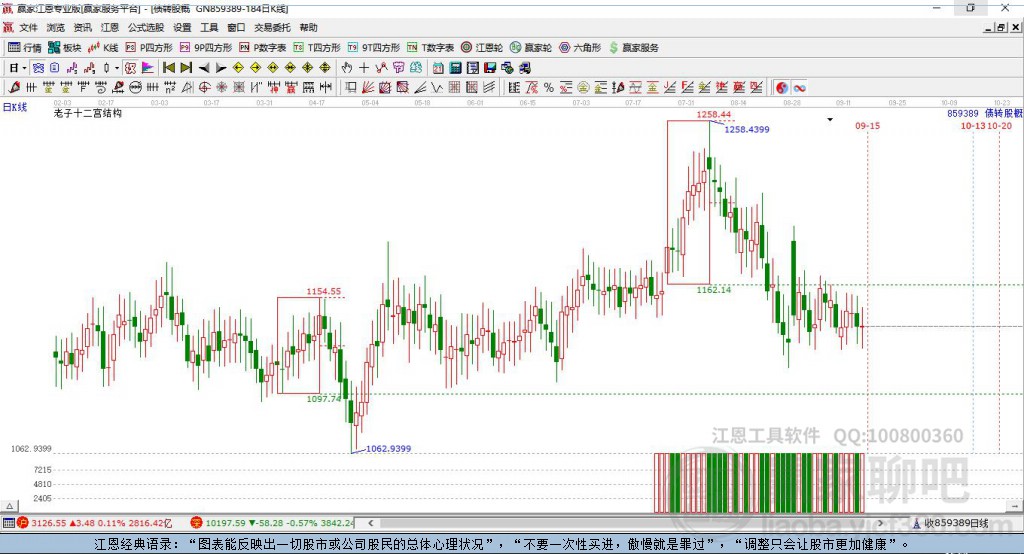Restore the inner chart window
This screenshot has height=554, width=1024.
(1000, 27)
